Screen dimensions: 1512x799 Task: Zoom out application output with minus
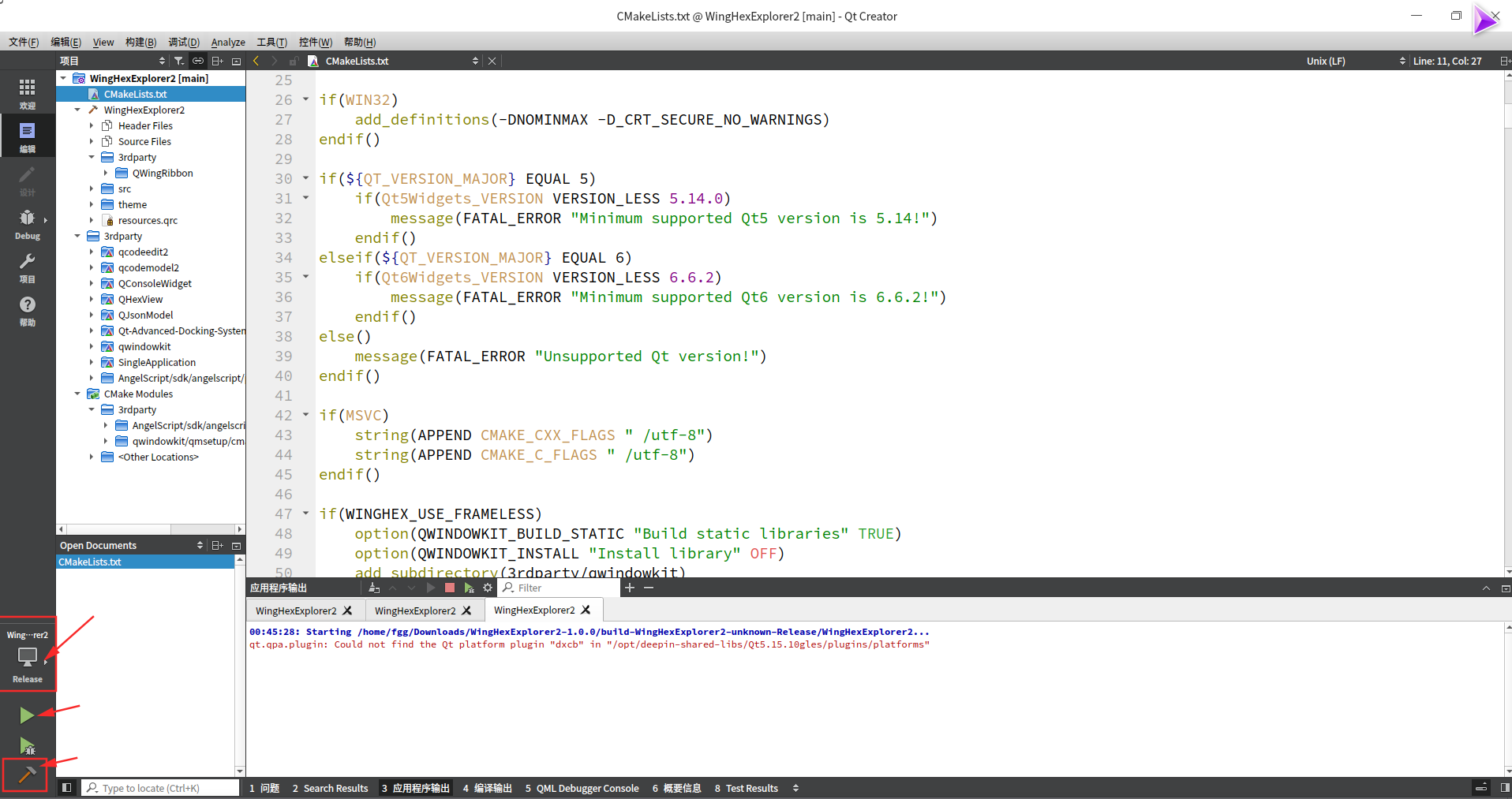point(649,588)
